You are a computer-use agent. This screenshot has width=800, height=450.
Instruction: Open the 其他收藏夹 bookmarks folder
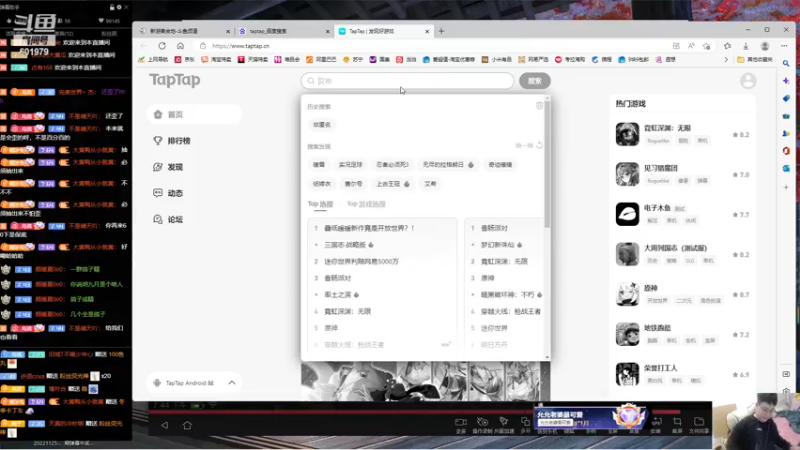point(755,60)
